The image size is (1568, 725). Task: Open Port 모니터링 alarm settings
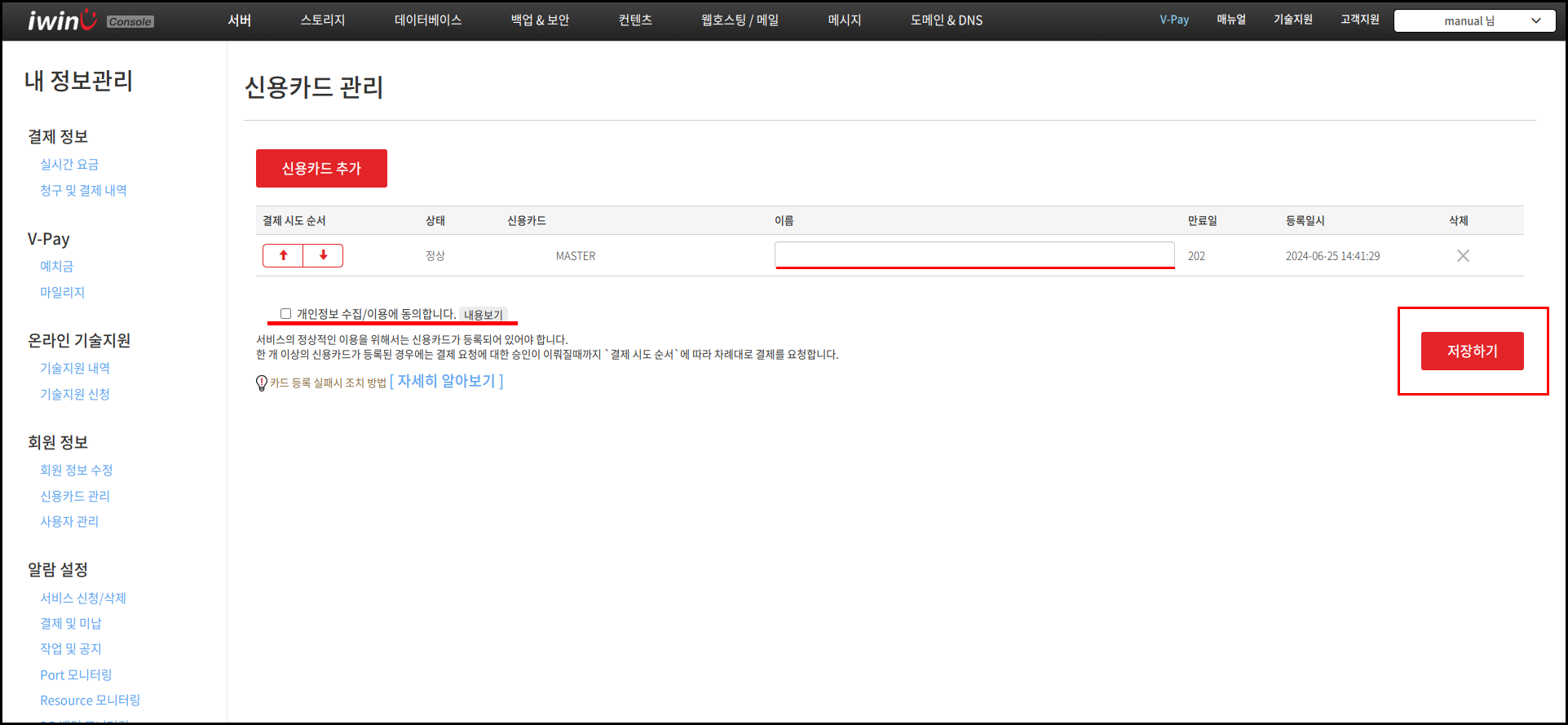(x=76, y=675)
